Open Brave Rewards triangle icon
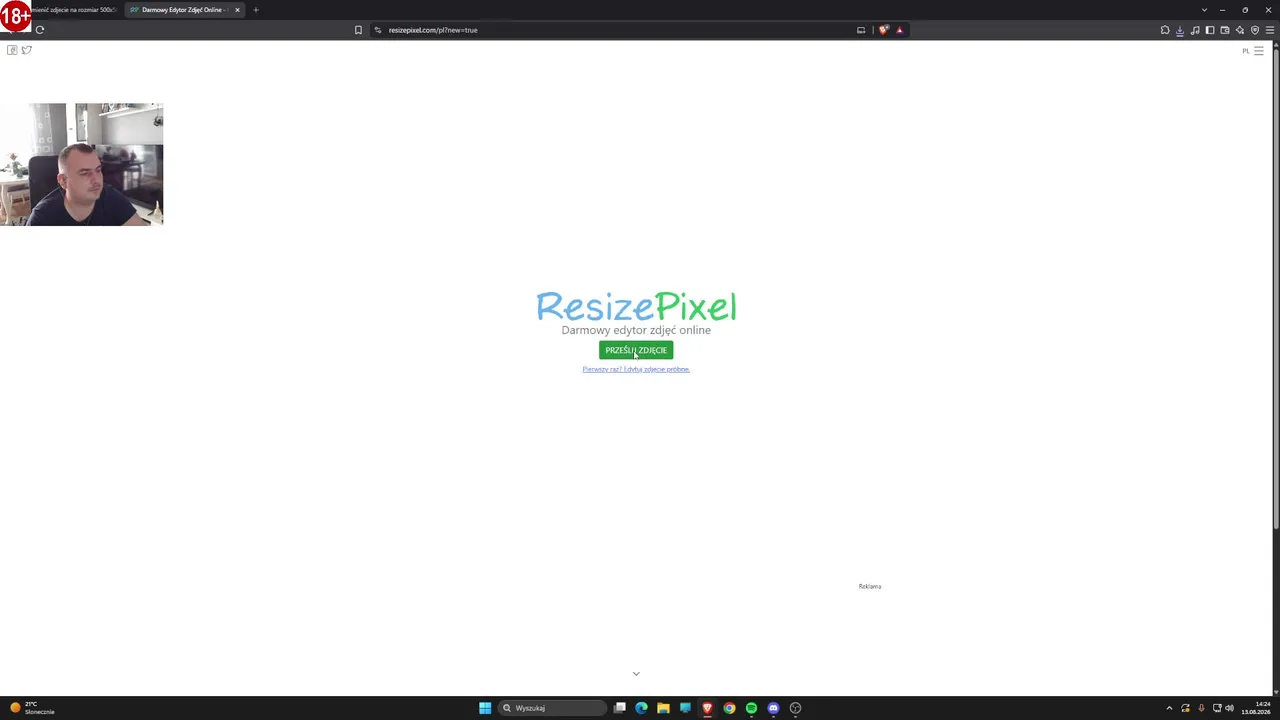The width and height of the screenshot is (1280, 720). pos(899,30)
